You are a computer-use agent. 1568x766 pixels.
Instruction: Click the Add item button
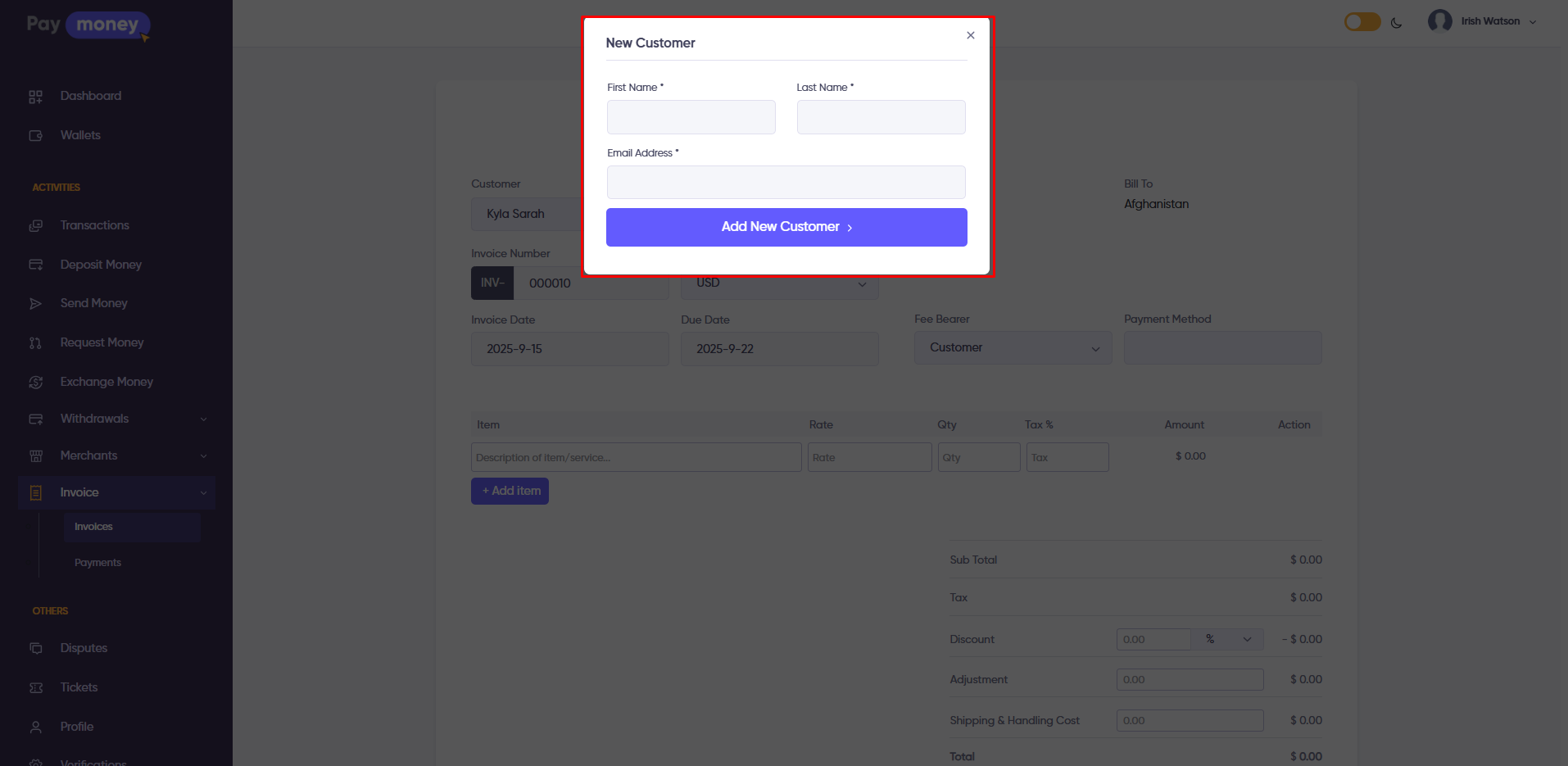(x=510, y=492)
